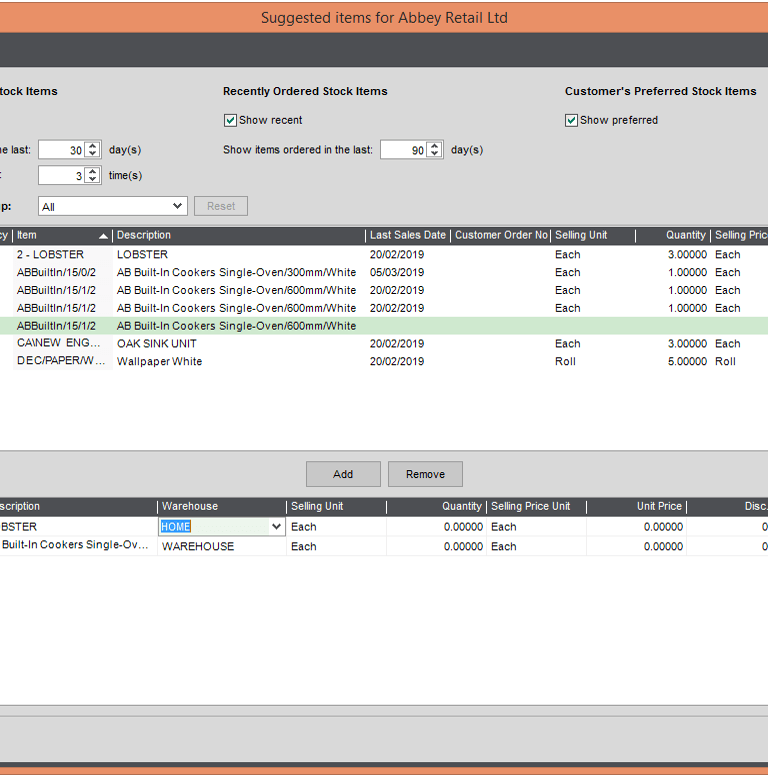Image resolution: width=768 pixels, height=775 pixels.
Task: Increase the 90 day(s) ordered spinner
Action: point(434,146)
